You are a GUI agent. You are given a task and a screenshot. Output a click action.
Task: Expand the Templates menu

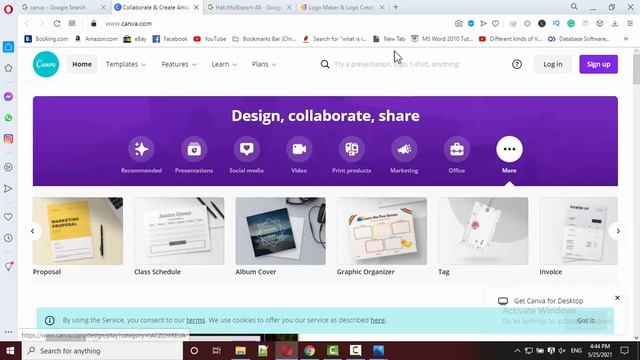(x=126, y=64)
